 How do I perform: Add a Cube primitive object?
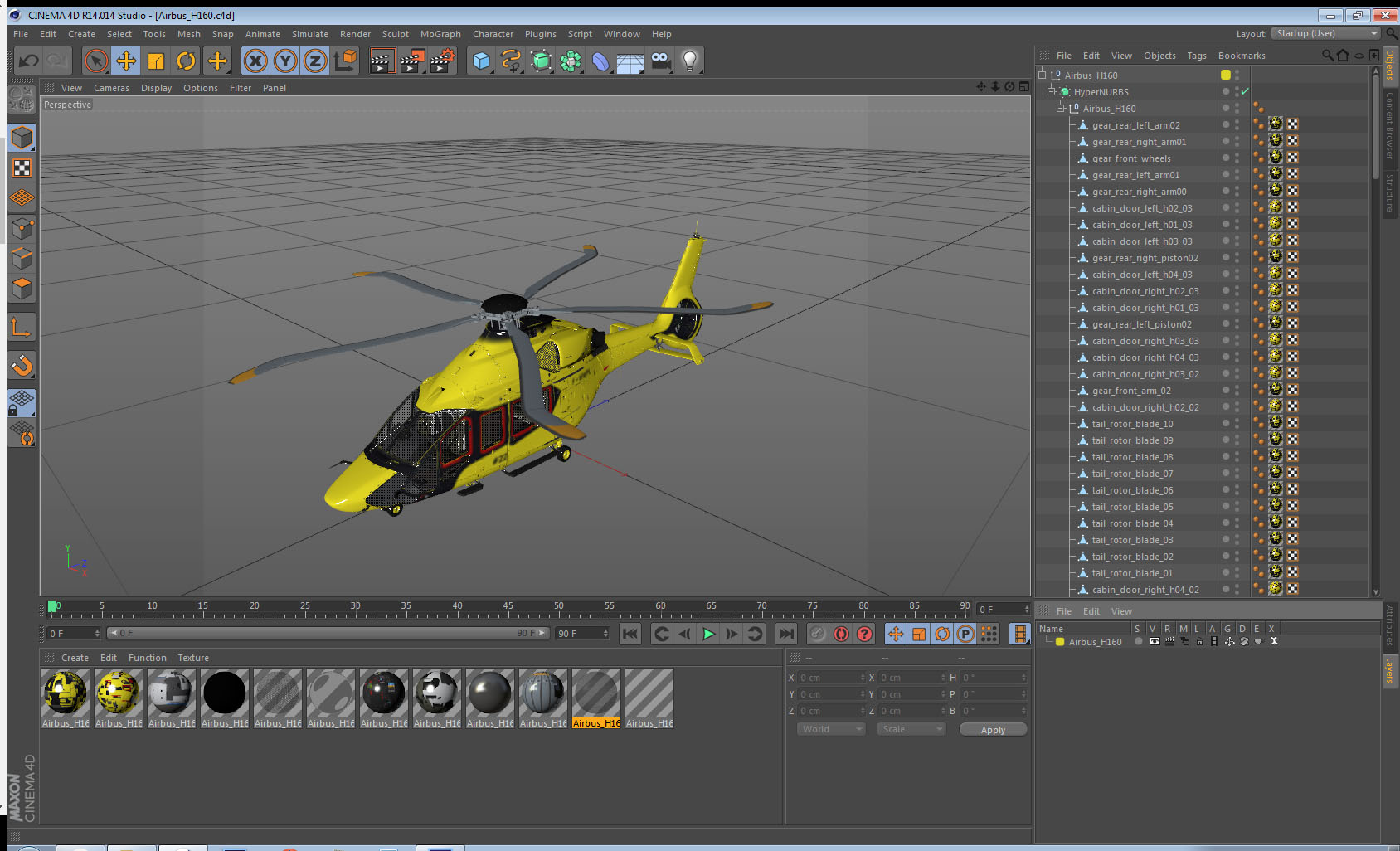coord(481,61)
